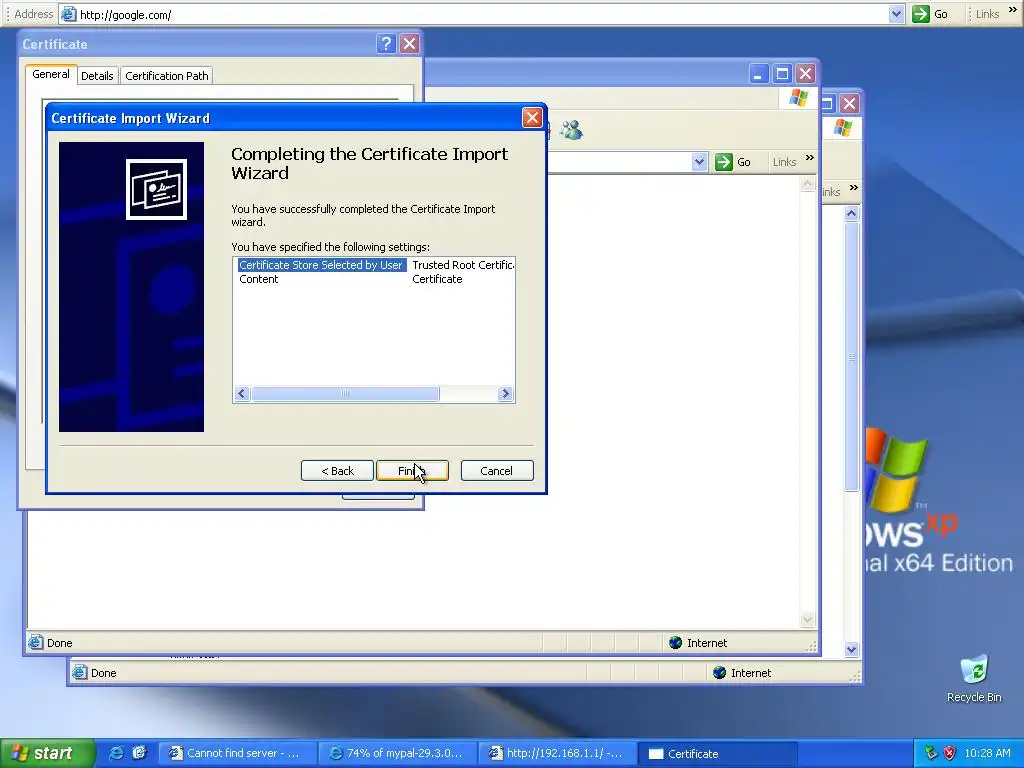Click Go button next to google.com address
The width and height of the screenshot is (1024, 768).
tap(930, 14)
